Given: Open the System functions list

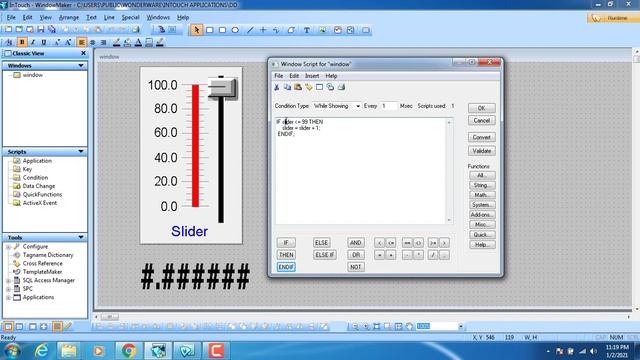Looking at the screenshot, I should (482, 205).
